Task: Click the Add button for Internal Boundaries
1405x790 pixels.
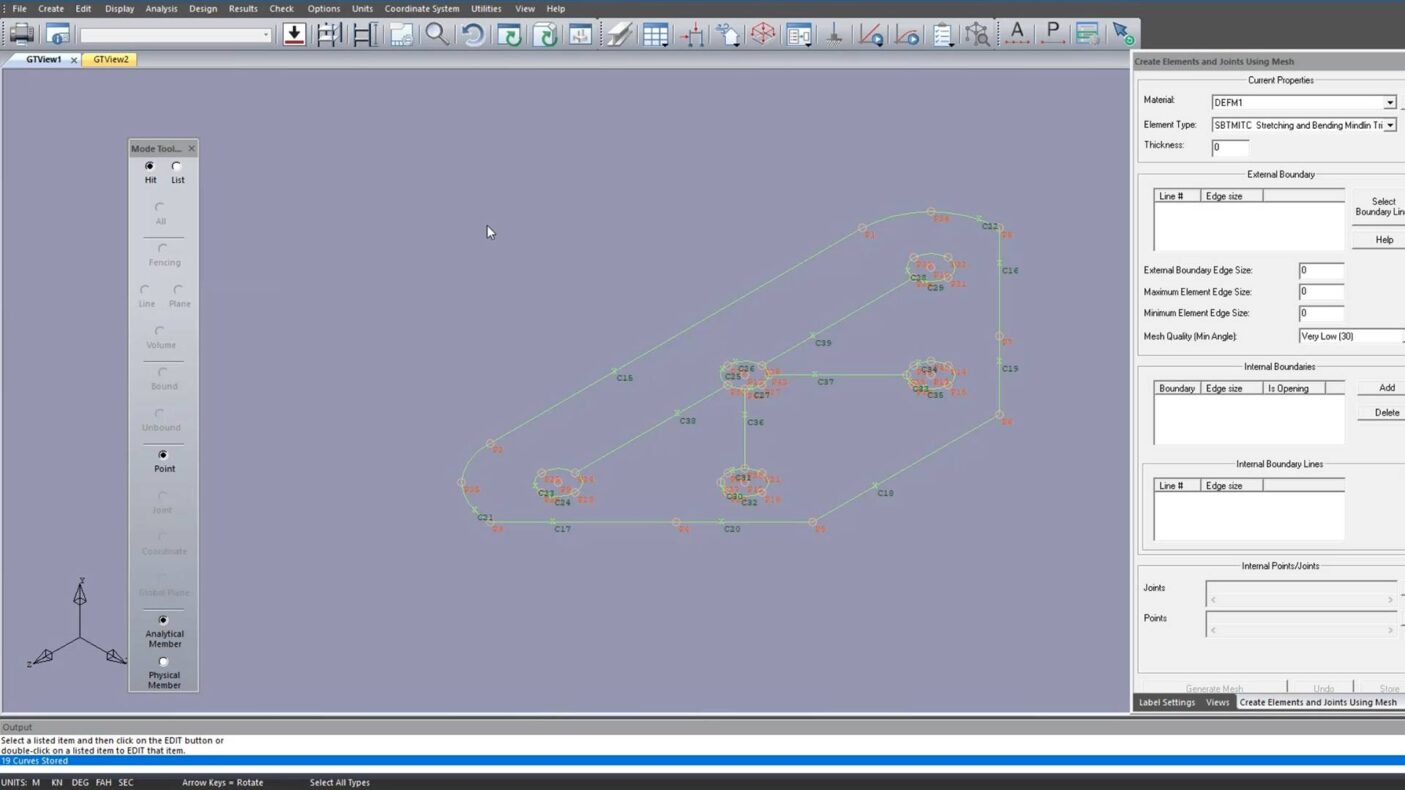Action: pyautogui.click(x=1386, y=388)
